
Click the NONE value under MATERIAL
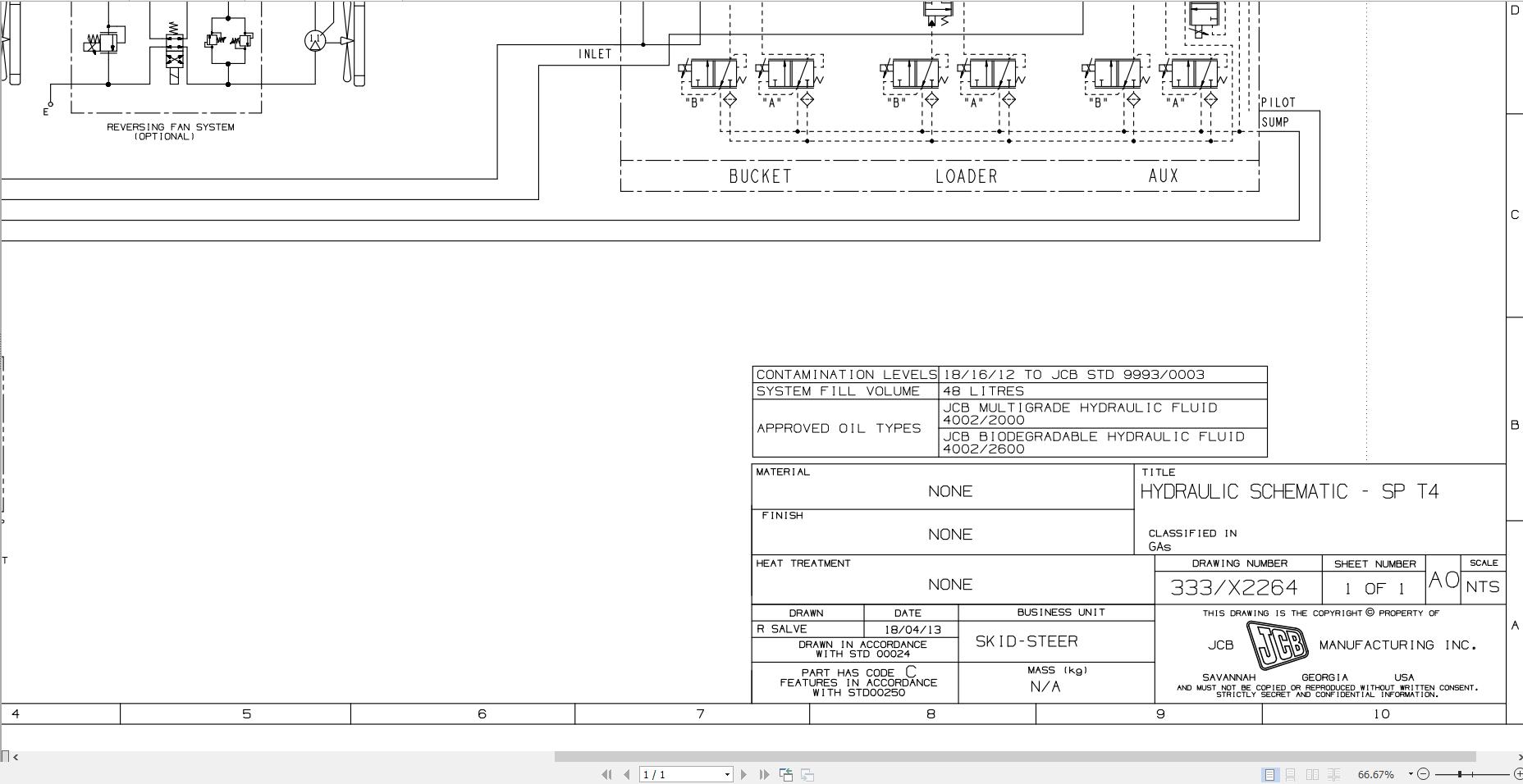click(x=950, y=491)
